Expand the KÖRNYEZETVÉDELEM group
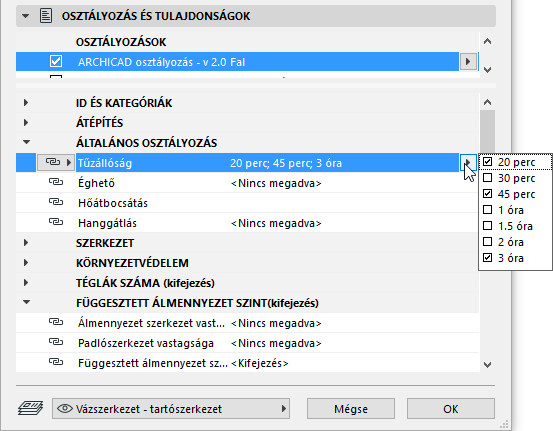Screen dimensions: 553x431 [26, 263]
